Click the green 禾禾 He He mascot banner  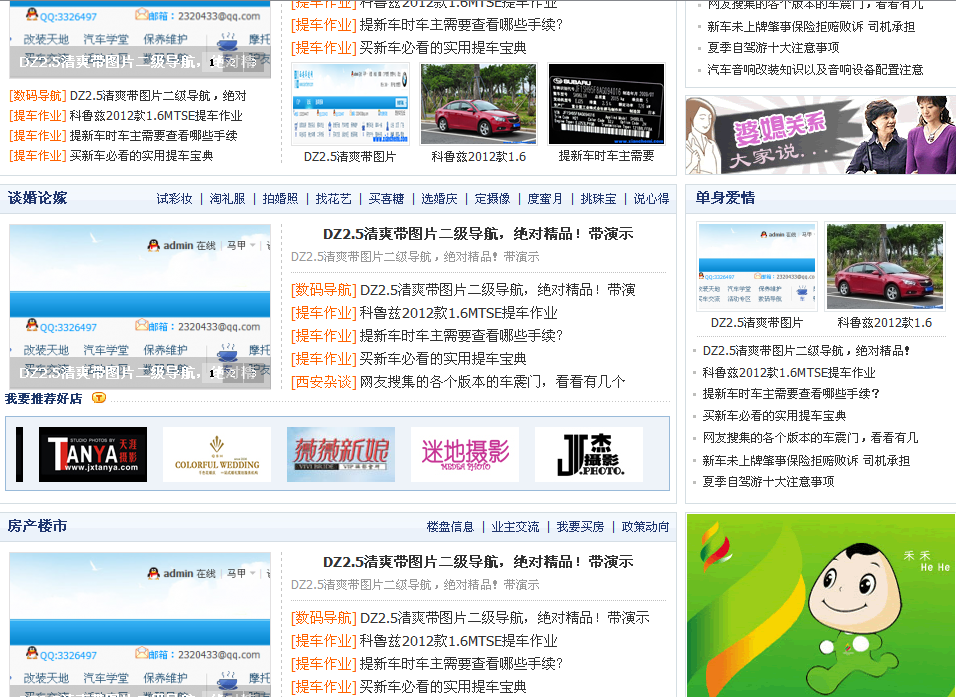tap(821, 606)
